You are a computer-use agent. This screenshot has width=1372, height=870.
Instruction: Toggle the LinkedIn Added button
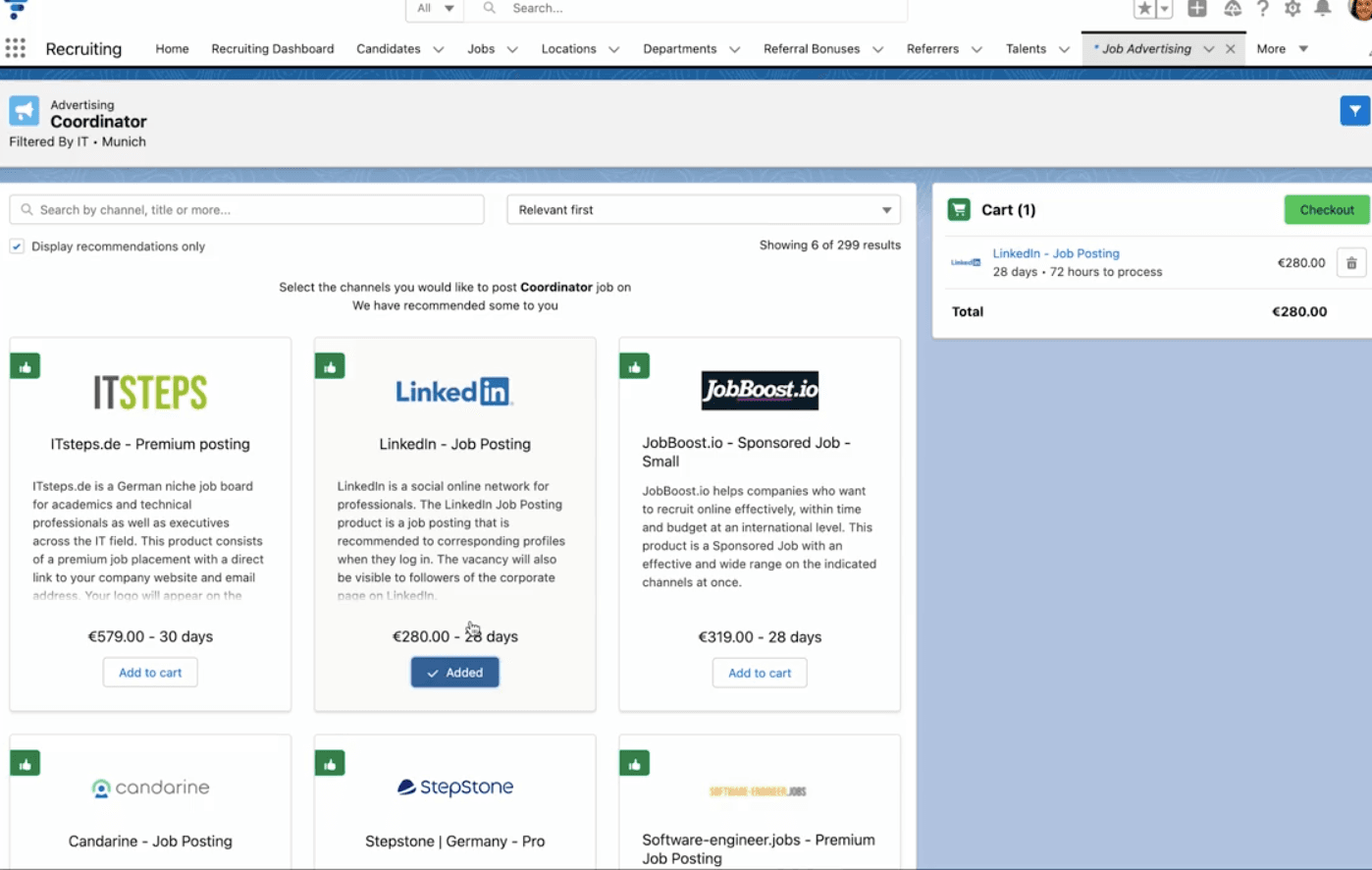tap(455, 673)
